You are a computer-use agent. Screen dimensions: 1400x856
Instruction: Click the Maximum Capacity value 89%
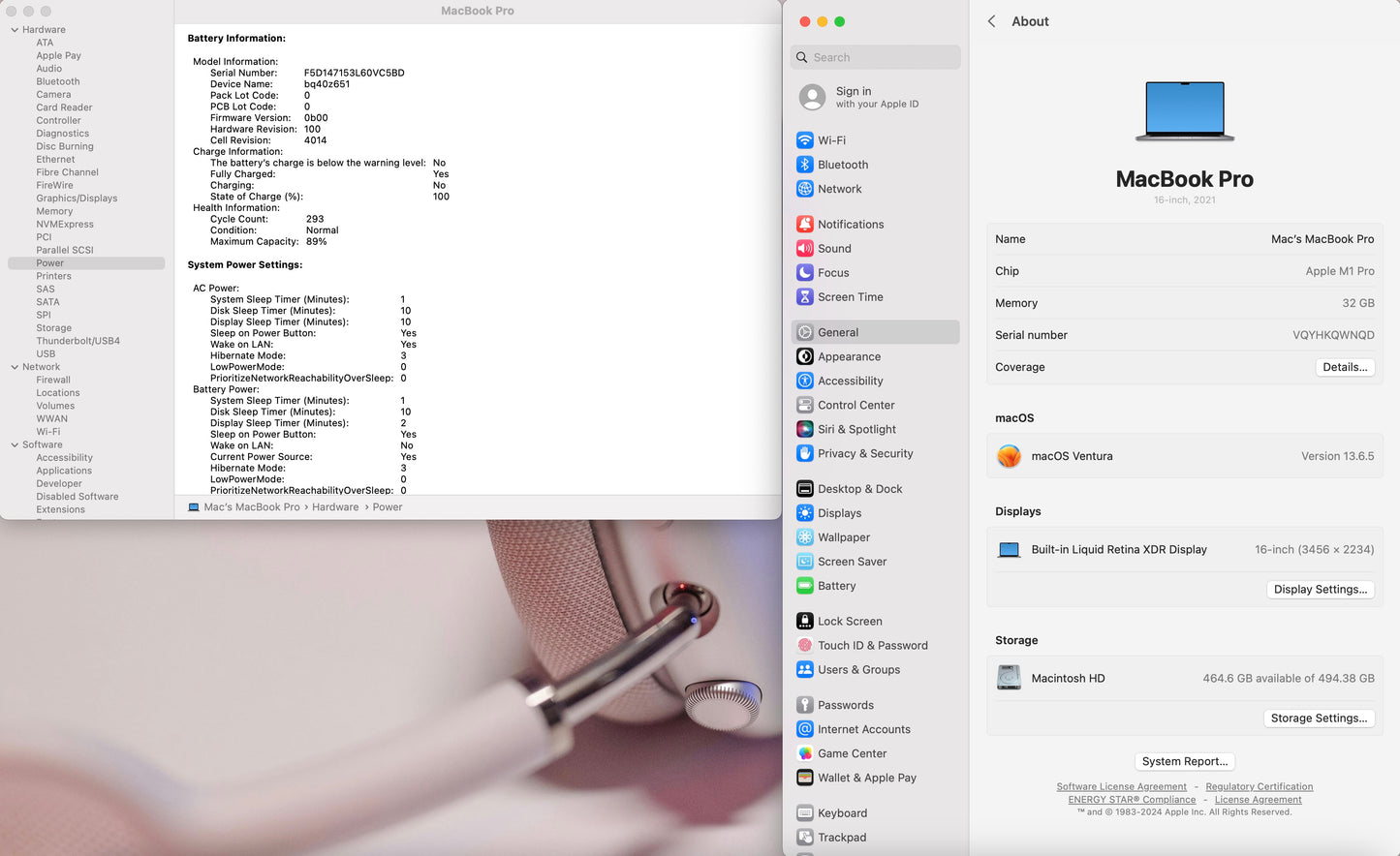(316, 242)
